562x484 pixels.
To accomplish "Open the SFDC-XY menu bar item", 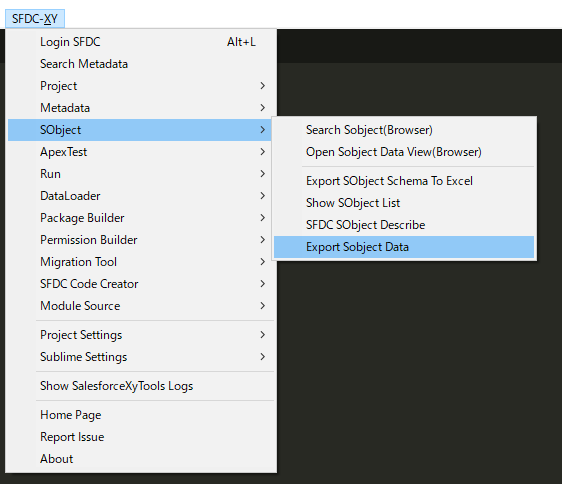I will coord(35,19).
